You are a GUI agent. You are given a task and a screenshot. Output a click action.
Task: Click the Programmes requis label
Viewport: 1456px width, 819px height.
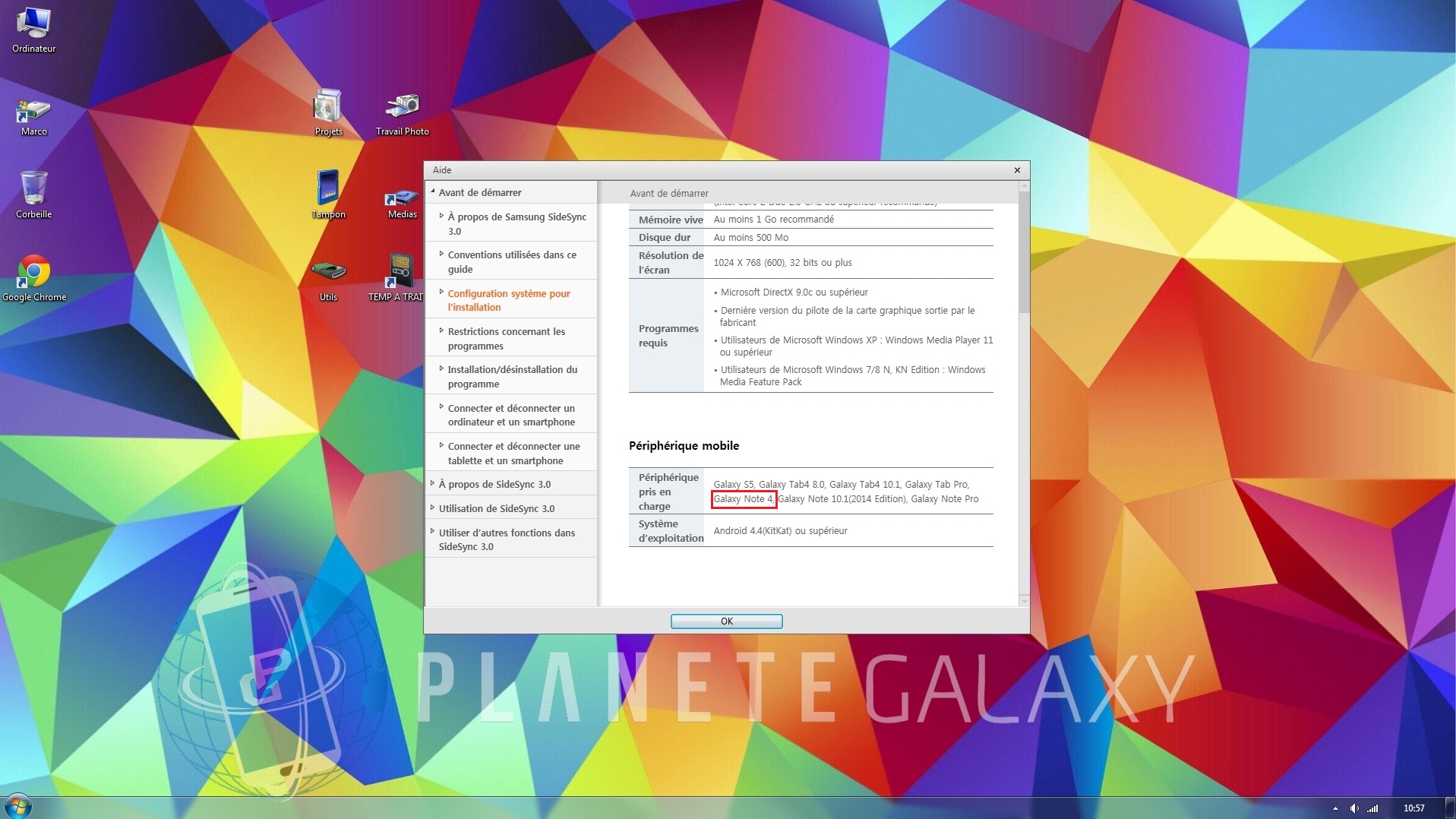pyautogui.click(x=668, y=336)
